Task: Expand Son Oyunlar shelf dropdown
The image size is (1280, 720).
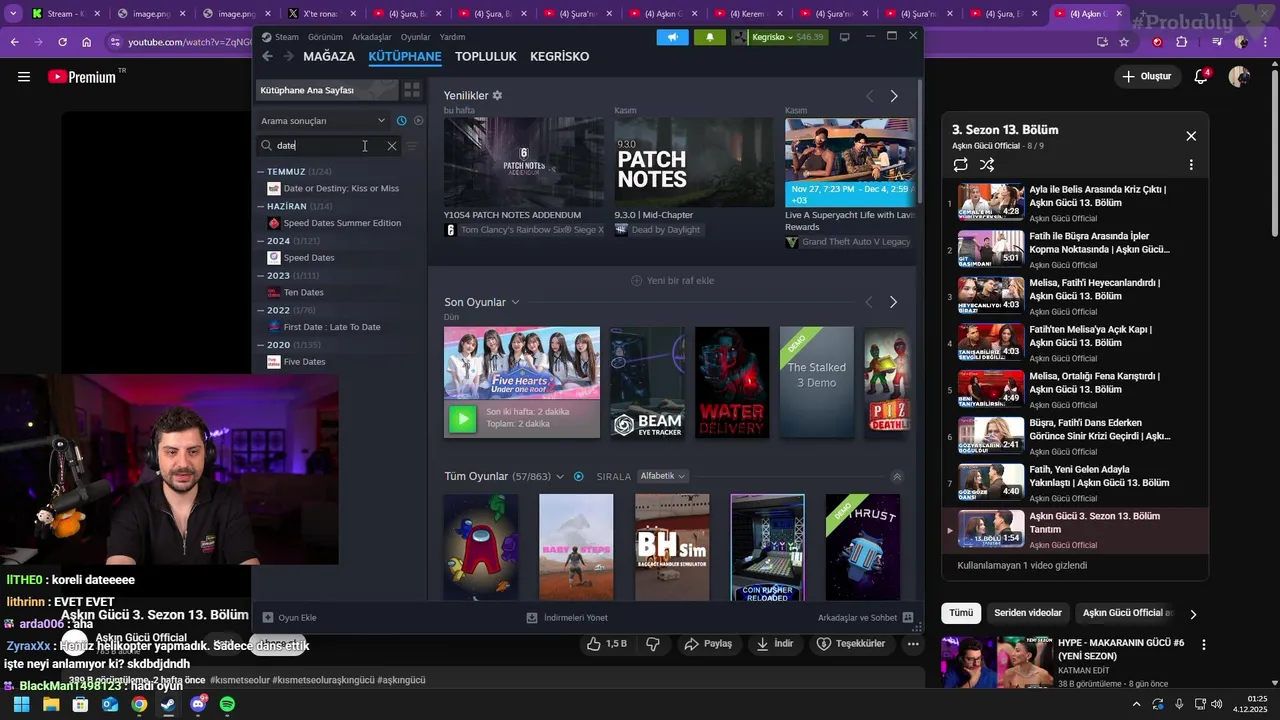Action: pos(516,302)
